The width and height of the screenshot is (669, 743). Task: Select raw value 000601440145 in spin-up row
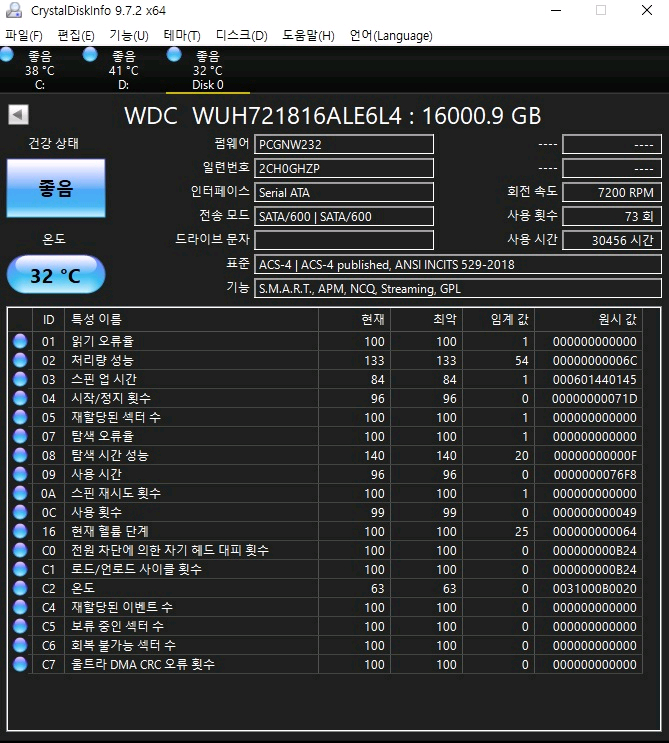(x=595, y=380)
